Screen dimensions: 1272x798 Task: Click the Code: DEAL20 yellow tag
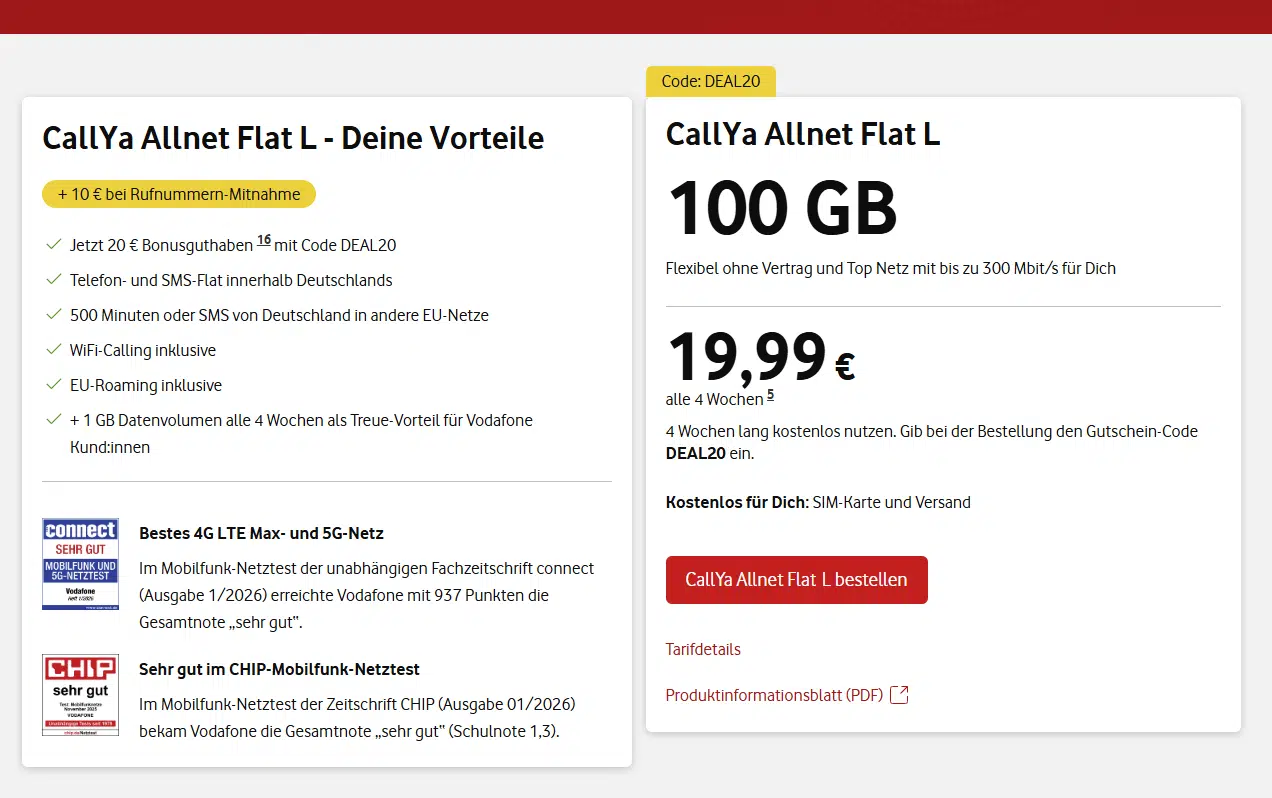[x=711, y=82]
